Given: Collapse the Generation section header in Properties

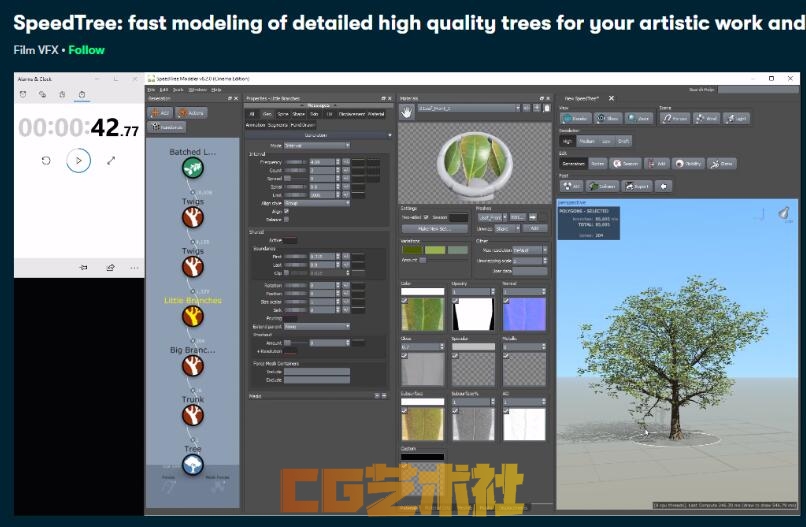Looking at the screenshot, I should (319, 135).
